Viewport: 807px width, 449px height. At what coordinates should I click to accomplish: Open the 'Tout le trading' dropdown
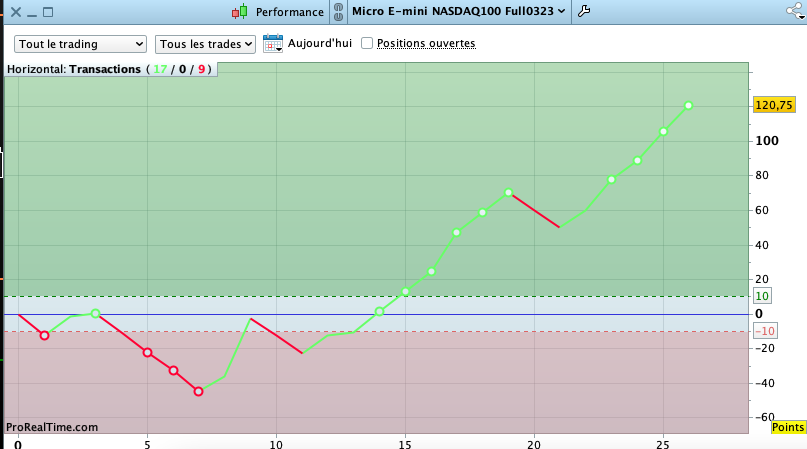pos(80,44)
